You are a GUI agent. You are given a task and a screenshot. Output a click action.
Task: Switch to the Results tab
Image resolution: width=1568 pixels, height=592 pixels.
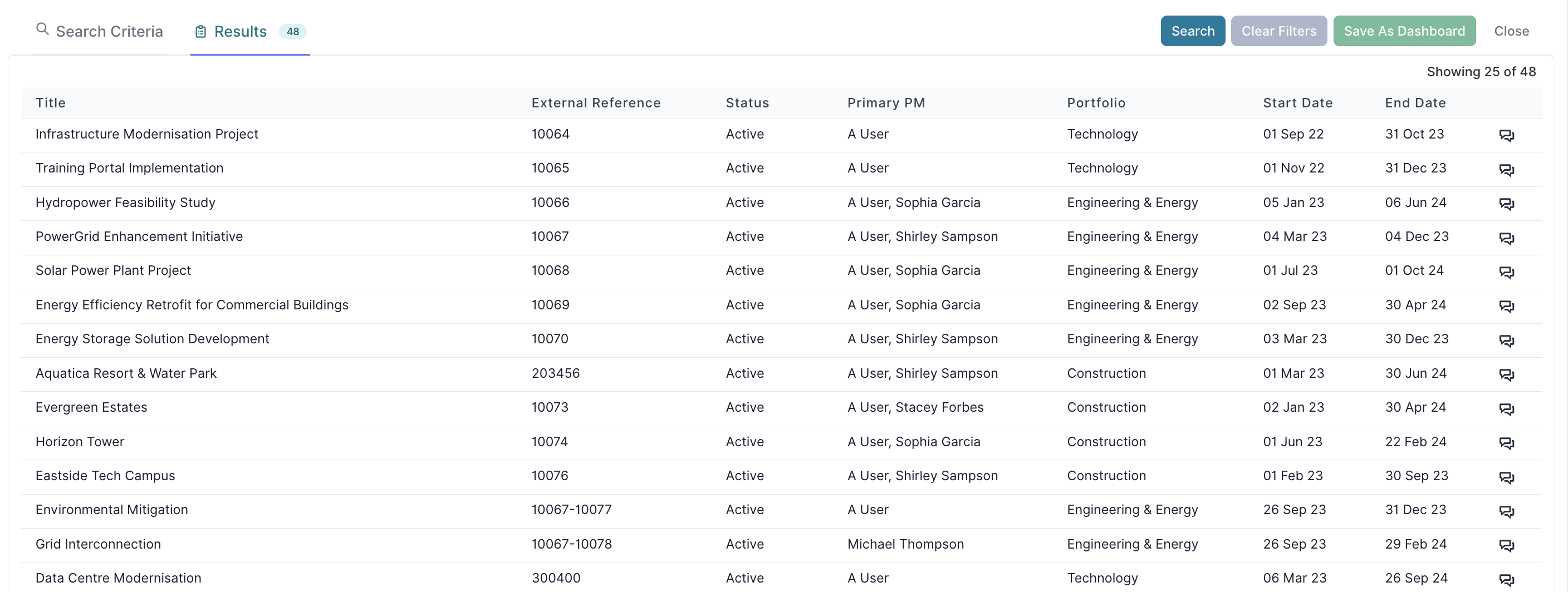(249, 31)
